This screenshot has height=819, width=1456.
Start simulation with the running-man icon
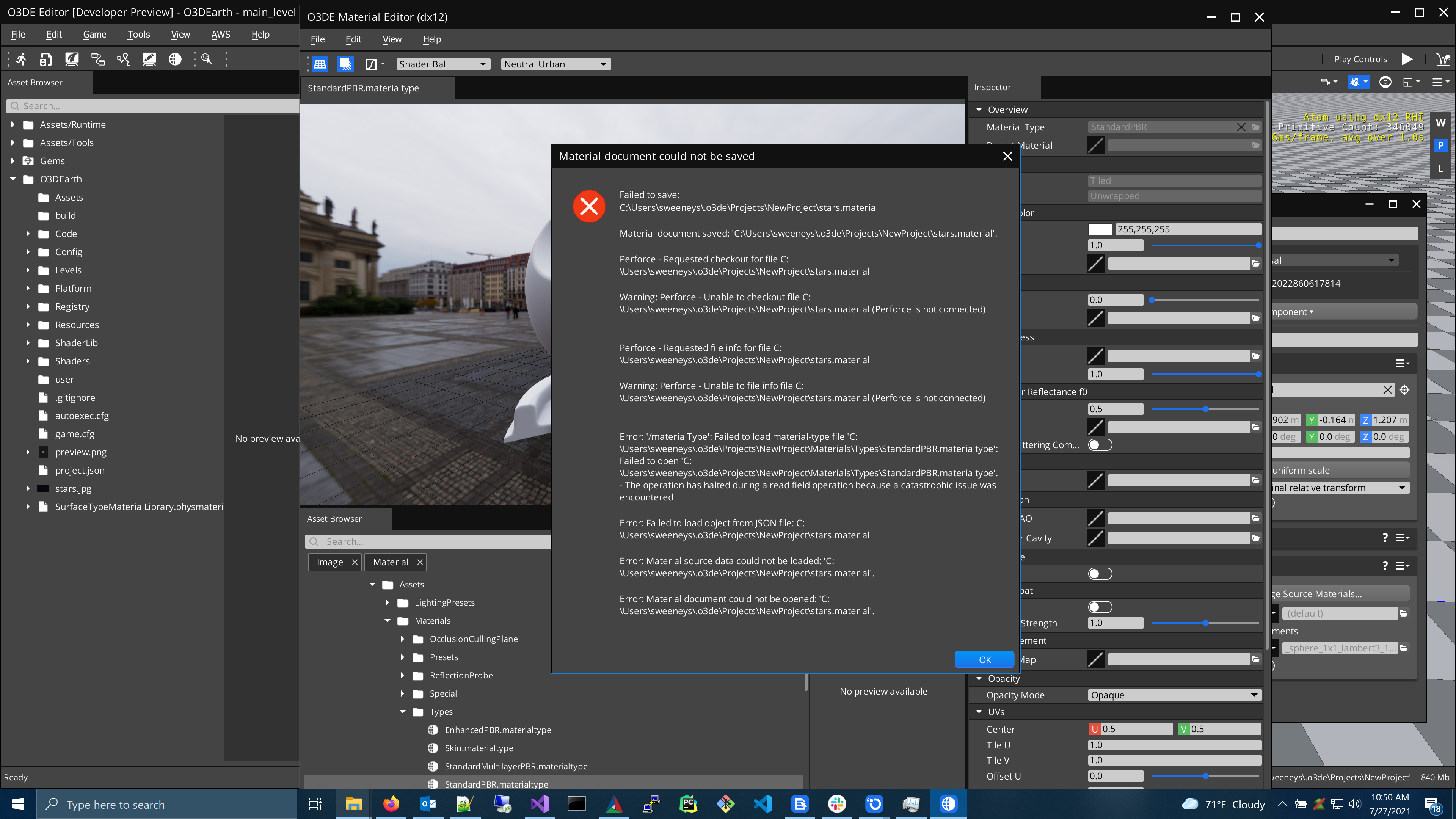tap(21, 59)
